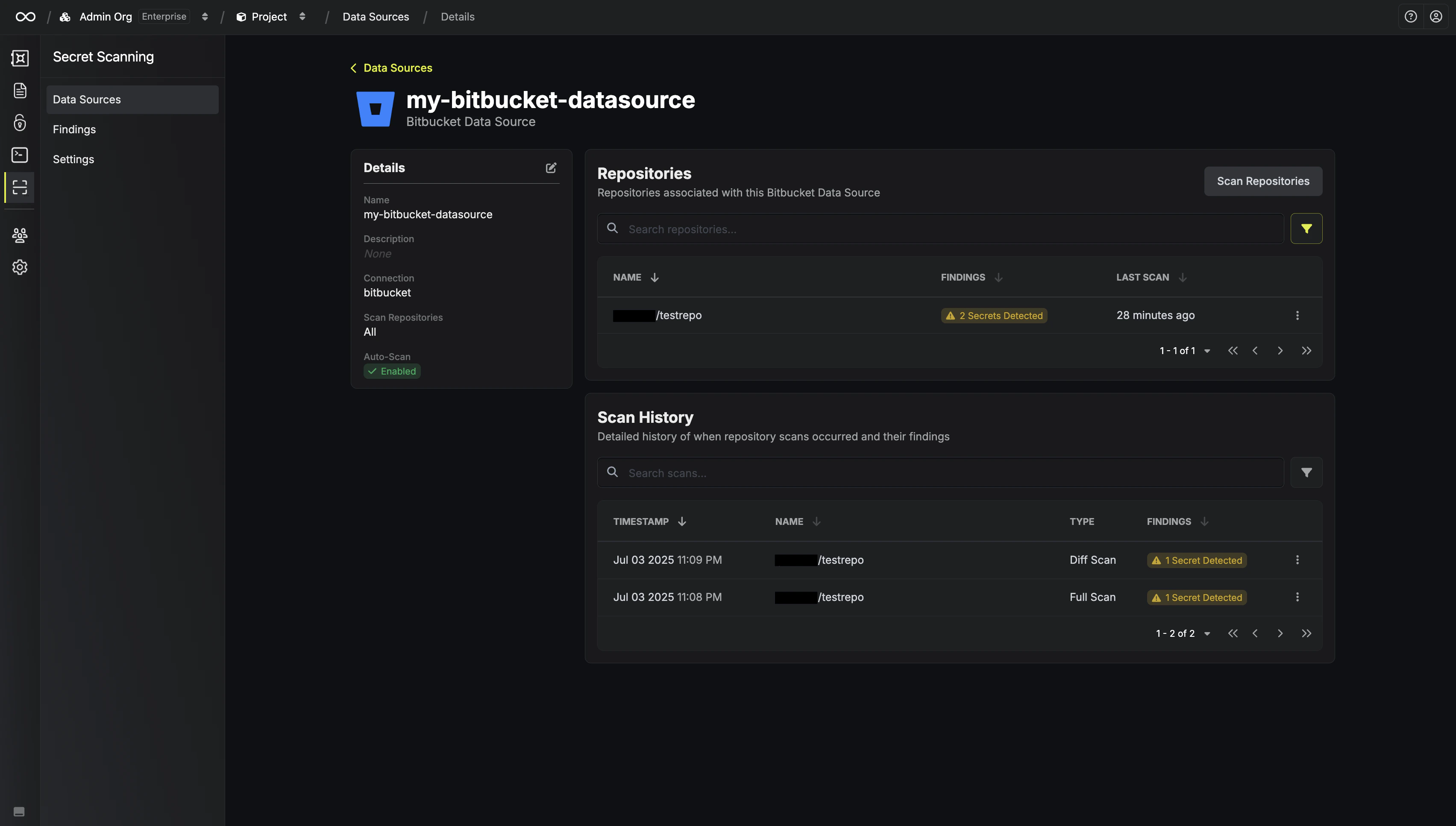Select the Secret Scanning sidebar icon
1456x826 pixels.
[x=20, y=187]
